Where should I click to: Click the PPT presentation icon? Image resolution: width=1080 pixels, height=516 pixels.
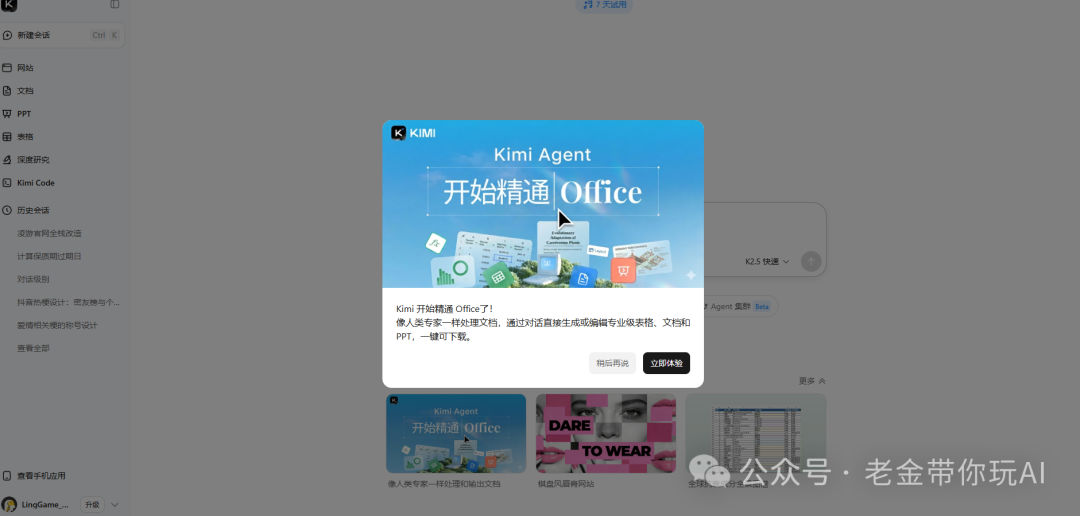coord(7,114)
